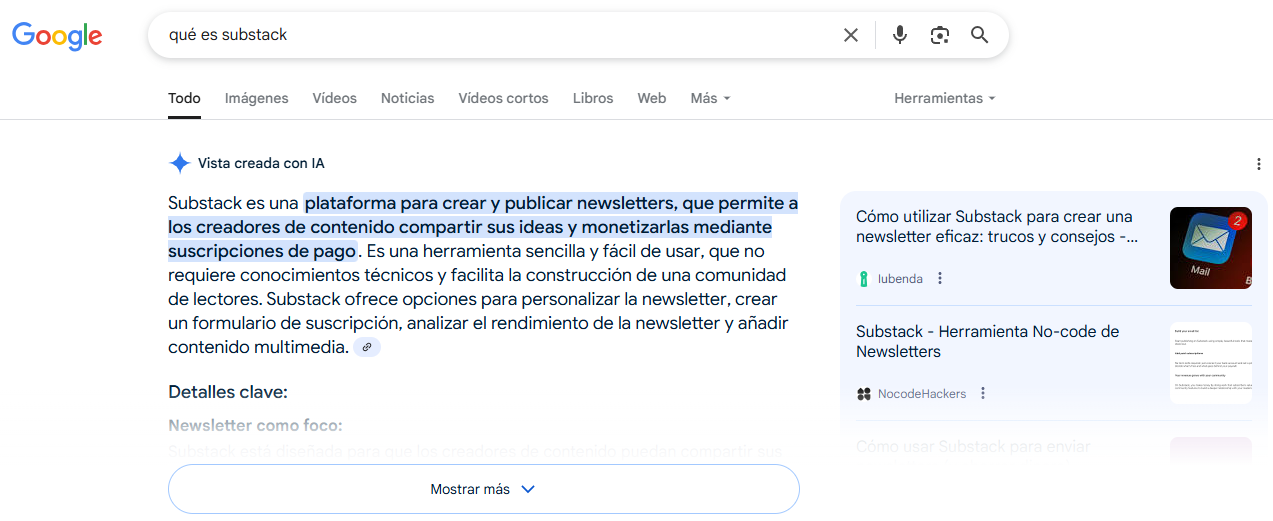Switch to the Imágenes tab

pos(257,98)
